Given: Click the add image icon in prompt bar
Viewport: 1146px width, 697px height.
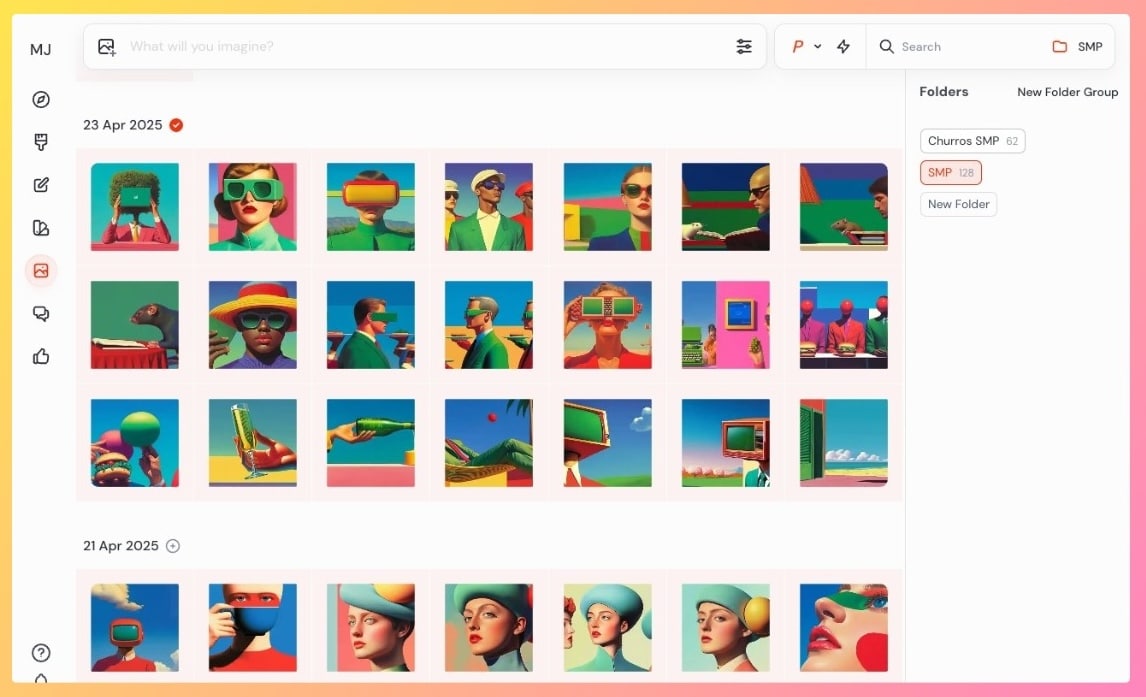Looking at the screenshot, I should tap(107, 47).
